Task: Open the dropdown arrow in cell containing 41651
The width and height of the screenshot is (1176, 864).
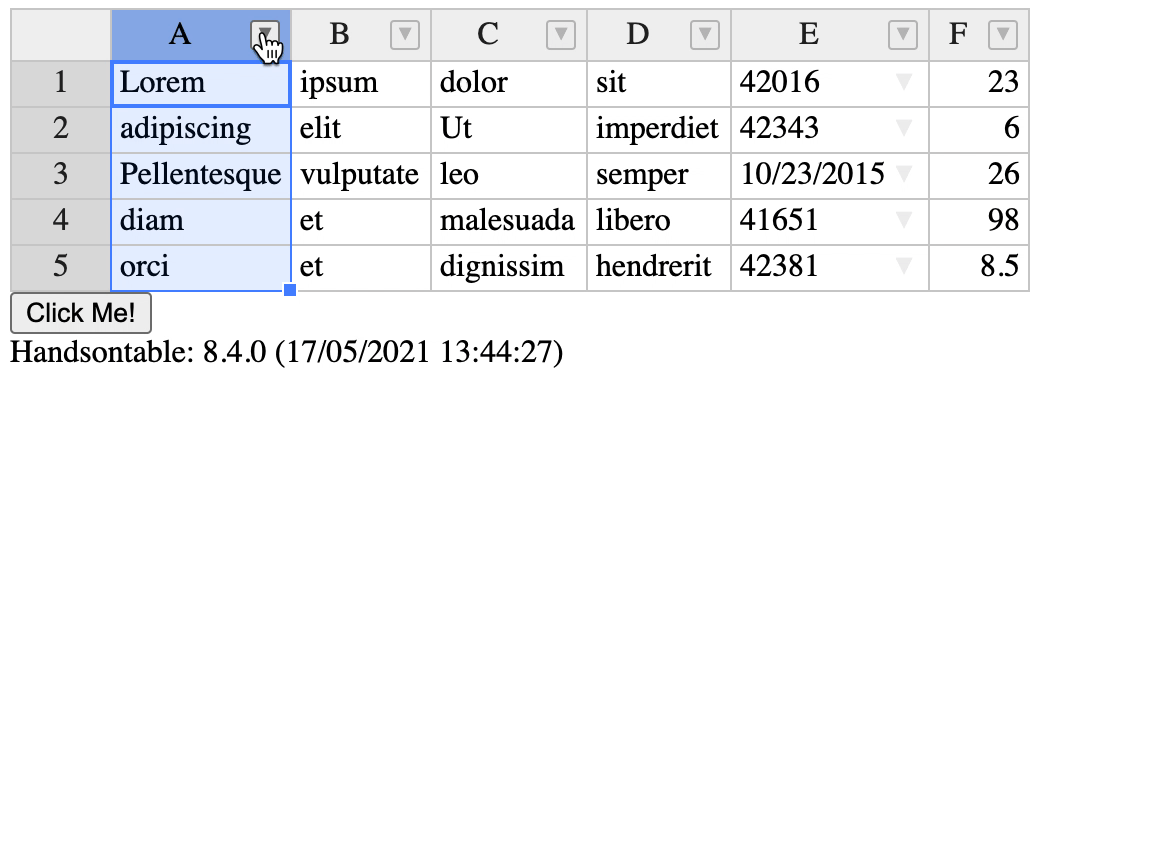Action: click(903, 221)
